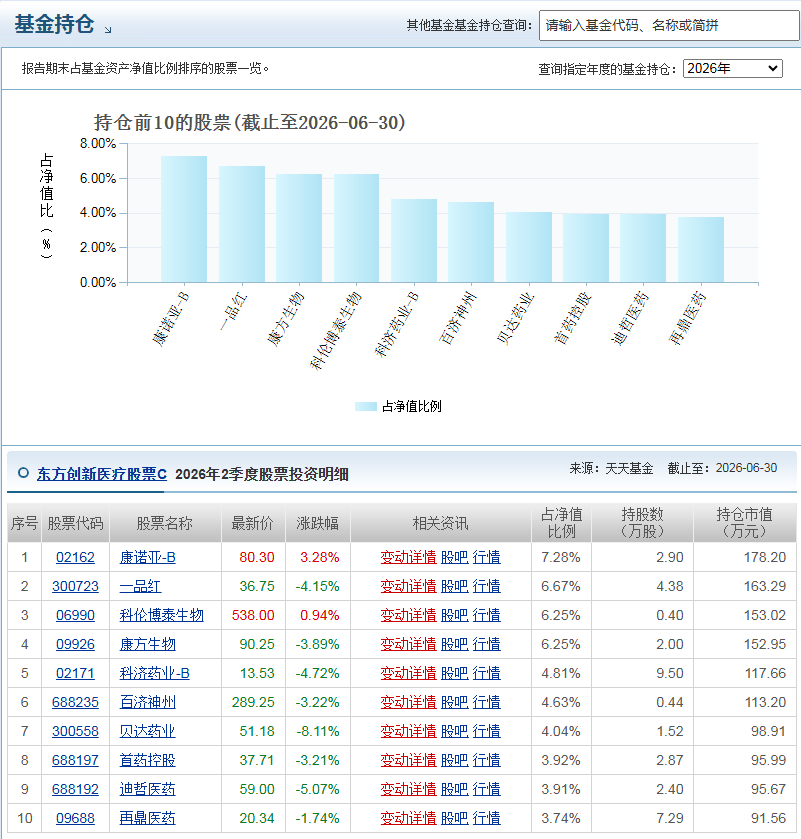Open the 2026年 year dropdown
The image size is (801, 839).
(x=733, y=68)
